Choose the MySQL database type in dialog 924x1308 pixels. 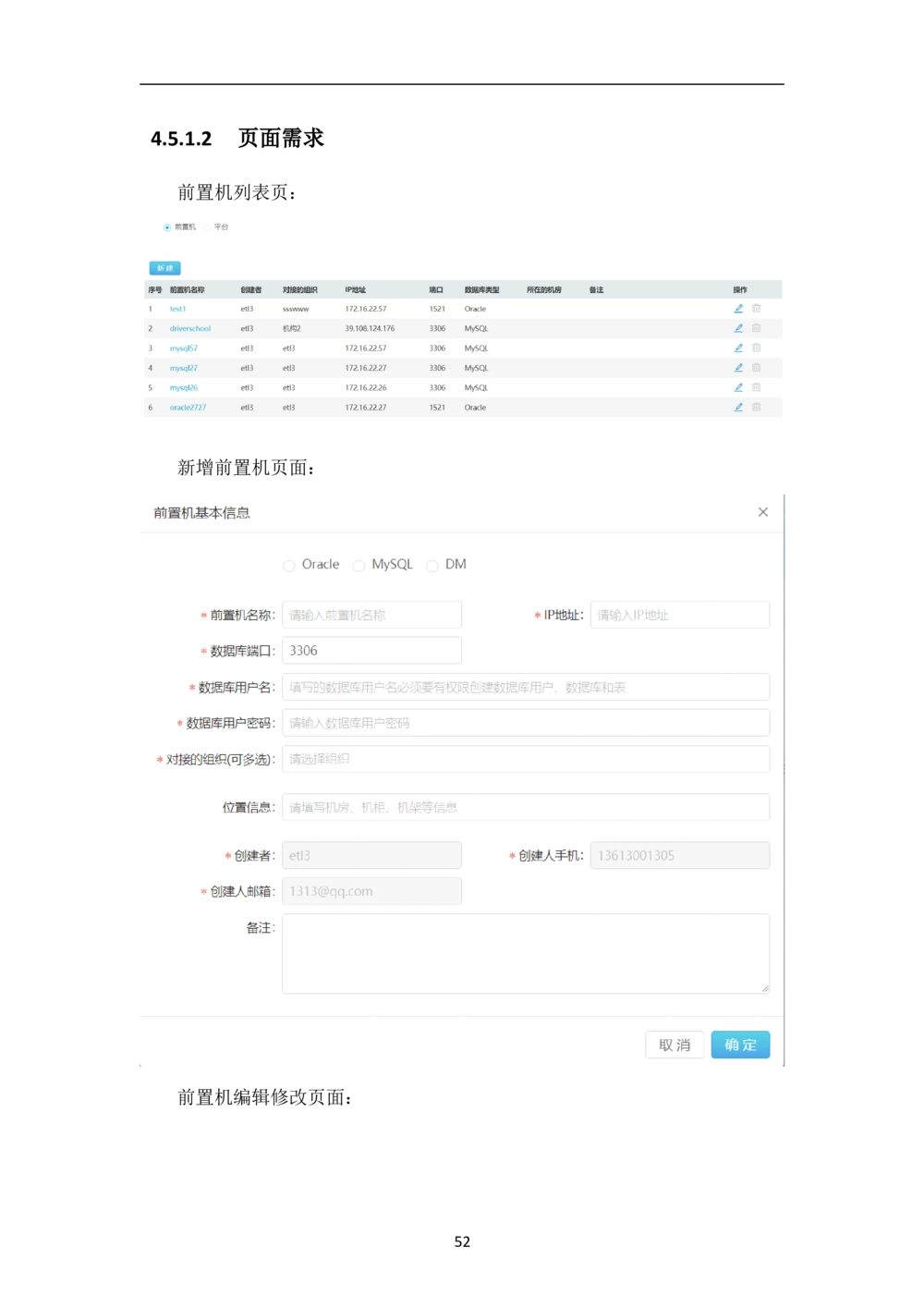pos(359,565)
